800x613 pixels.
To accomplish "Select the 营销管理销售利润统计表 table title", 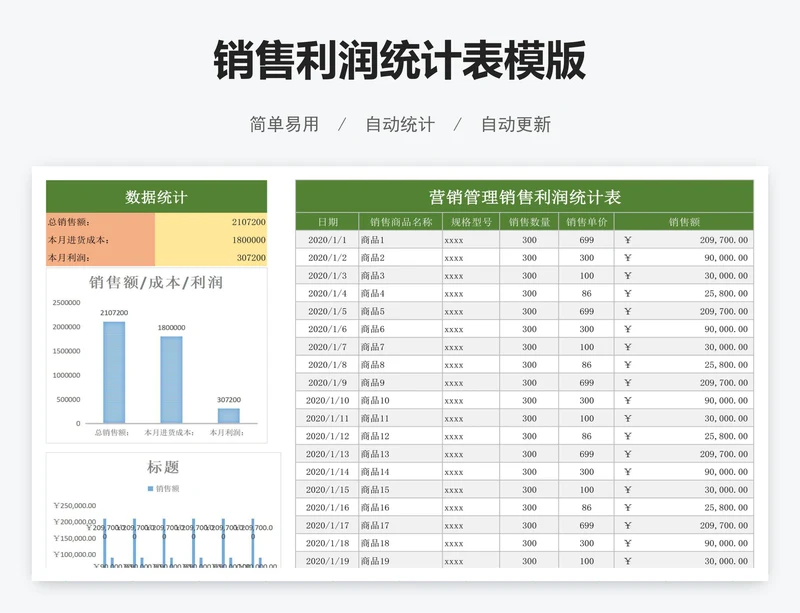I will coord(525,197).
